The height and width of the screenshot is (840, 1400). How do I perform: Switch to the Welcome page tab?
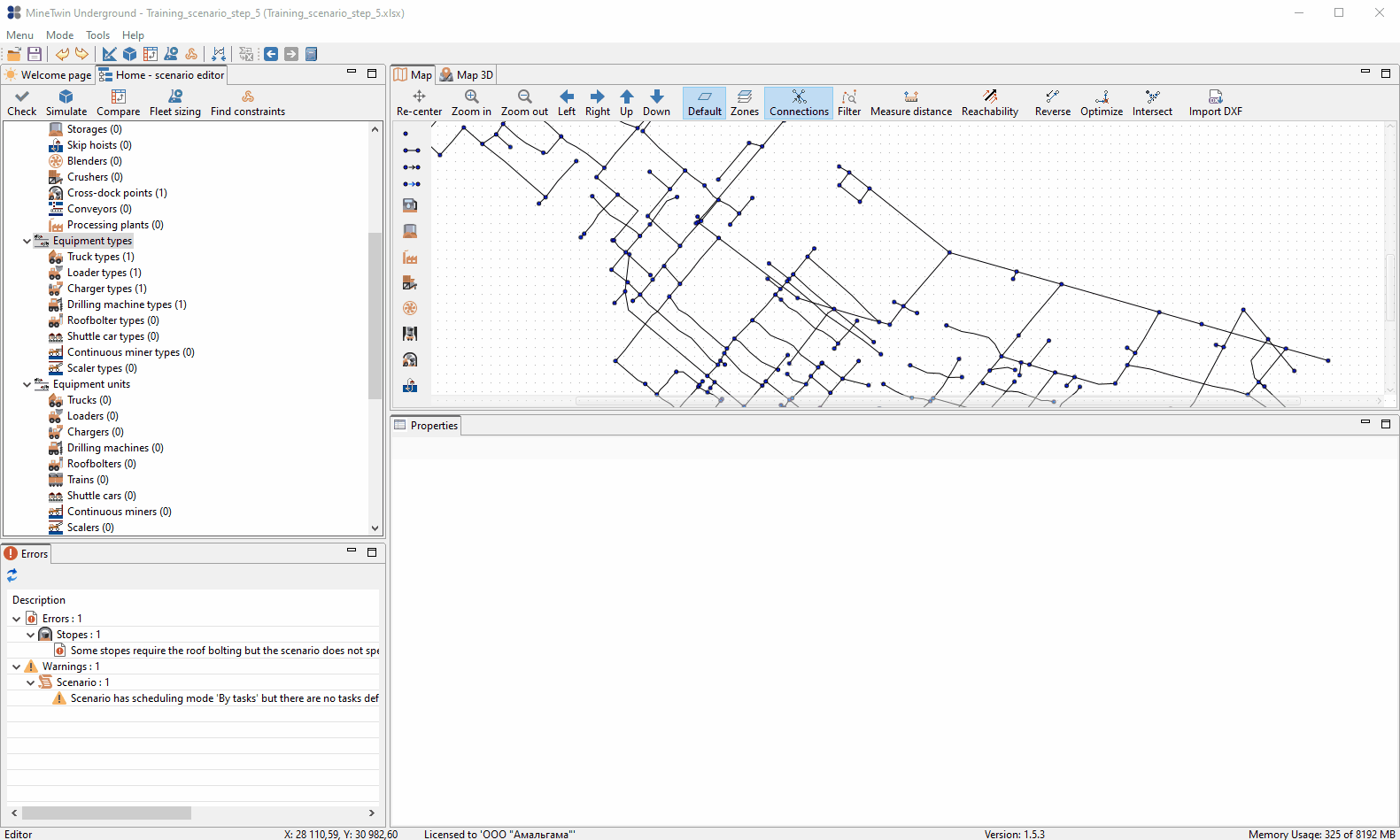pyautogui.click(x=49, y=75)
